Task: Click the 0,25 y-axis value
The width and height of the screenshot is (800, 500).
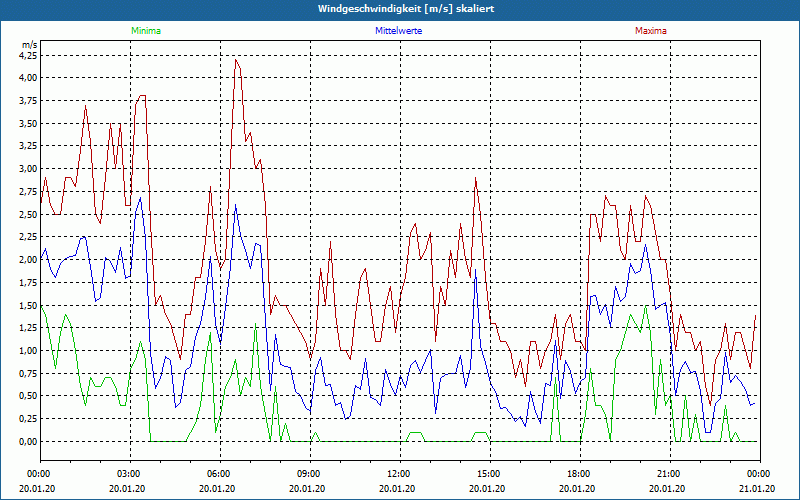Action: pos(28,419)
